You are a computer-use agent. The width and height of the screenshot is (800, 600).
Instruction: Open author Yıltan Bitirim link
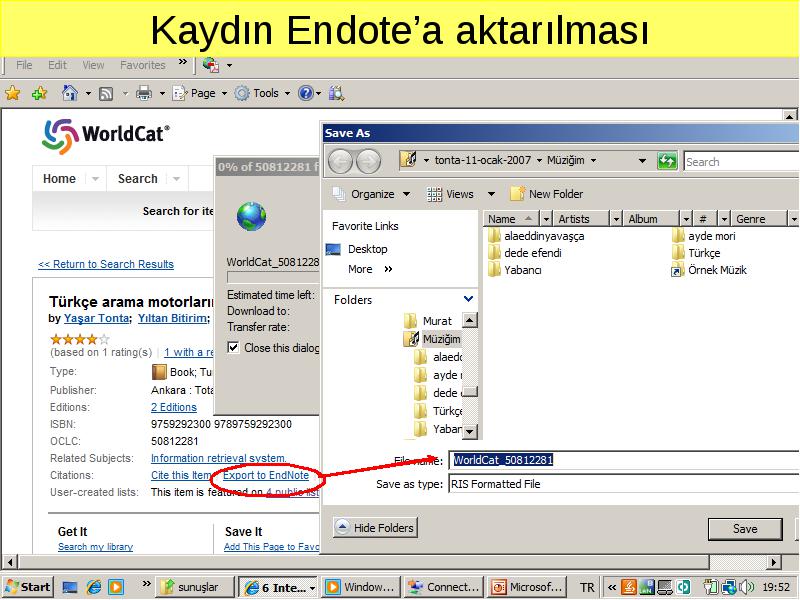click(172, 318)
